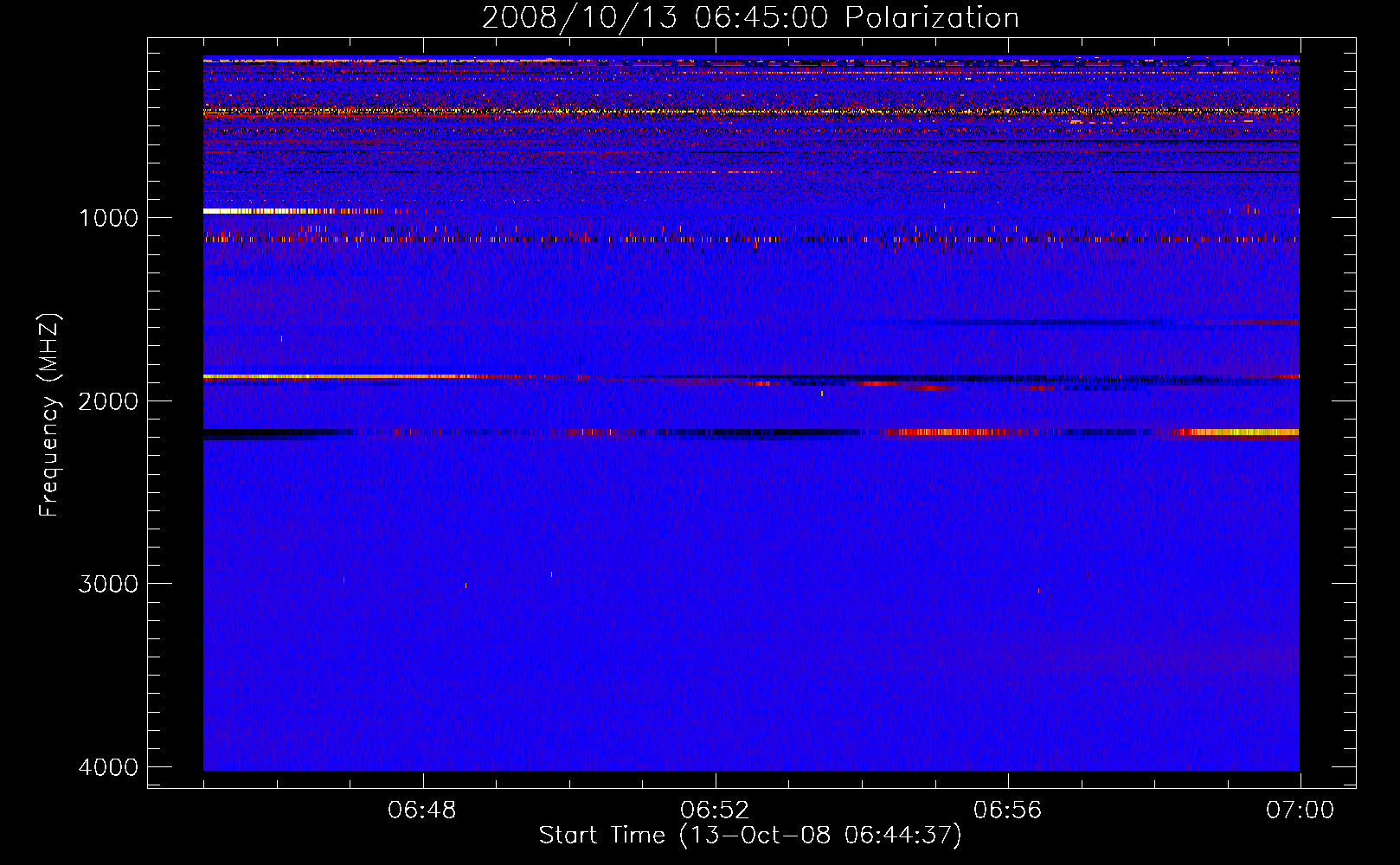Click the 06:52 time tick label

pyautogui.click(x=715, y=811)
